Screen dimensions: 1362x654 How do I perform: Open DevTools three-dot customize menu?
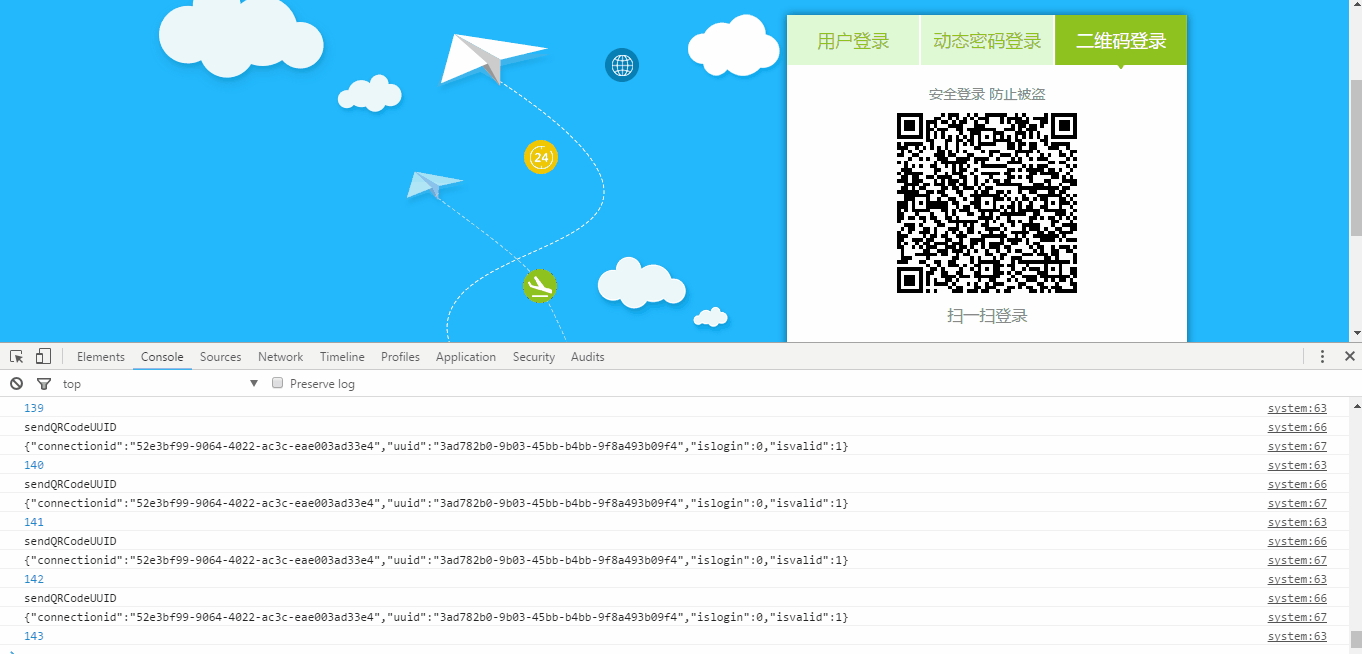1322,357
